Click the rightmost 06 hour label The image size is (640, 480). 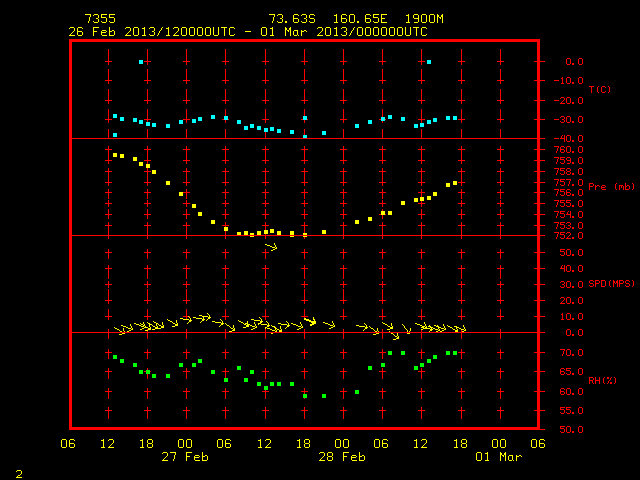pyautogui.click(x=538, y=444)
